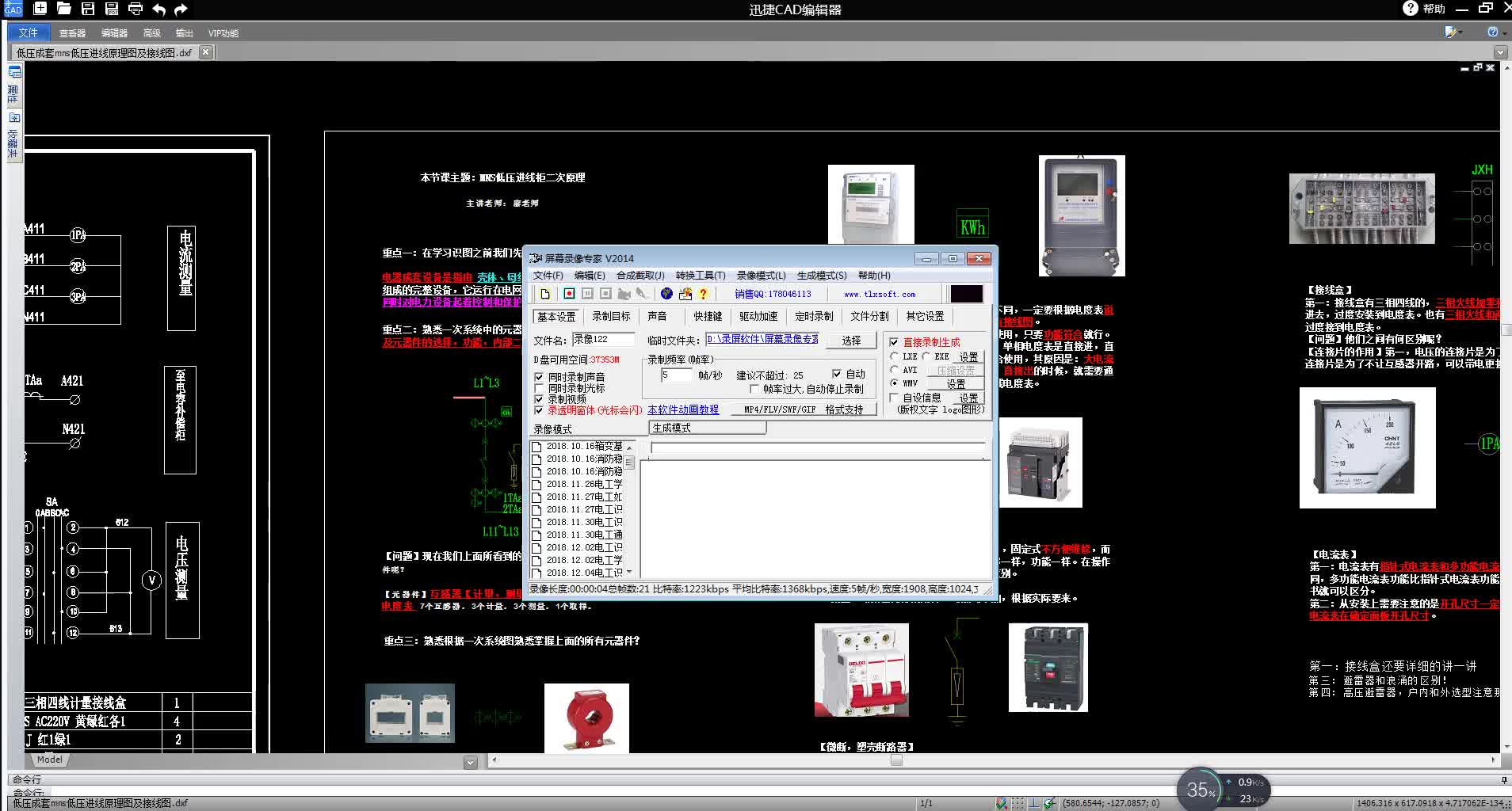
Task: Open the 查看器 ribbon tab
Action: (x=72, y=33)
